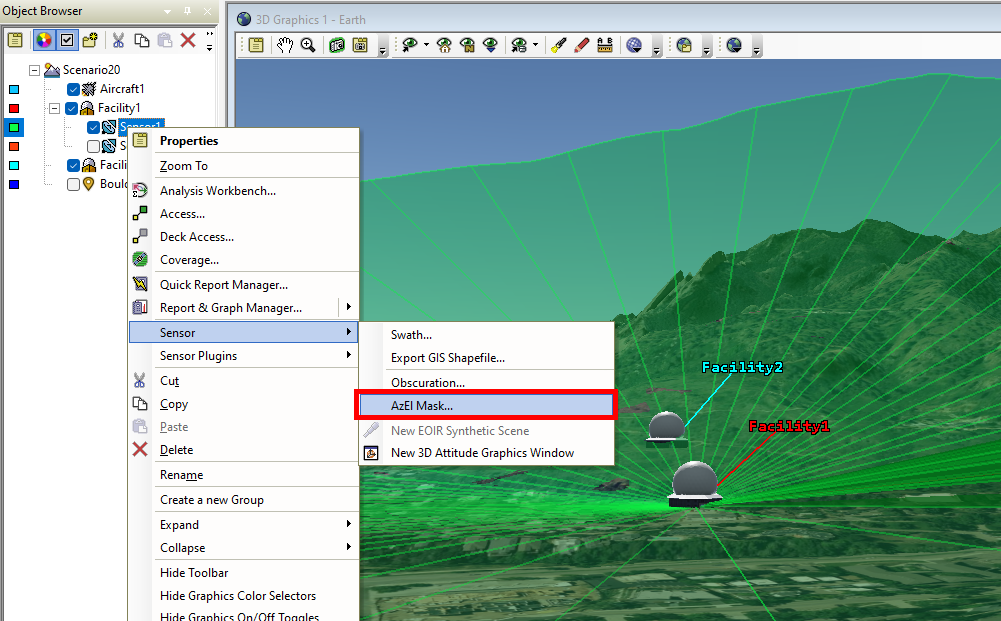Click the red Delete X icon
Screen dimensions: 1001x621
point(187,39)
